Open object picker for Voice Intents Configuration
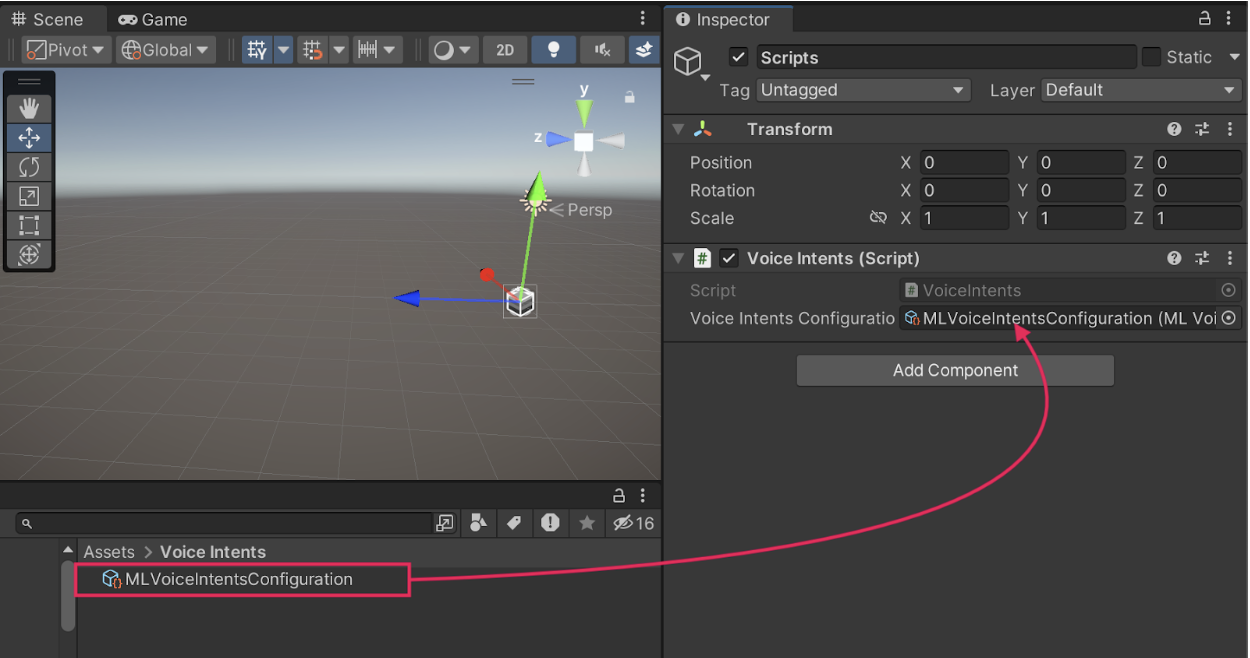The image size is (1250, 658). click(1228, 319)
